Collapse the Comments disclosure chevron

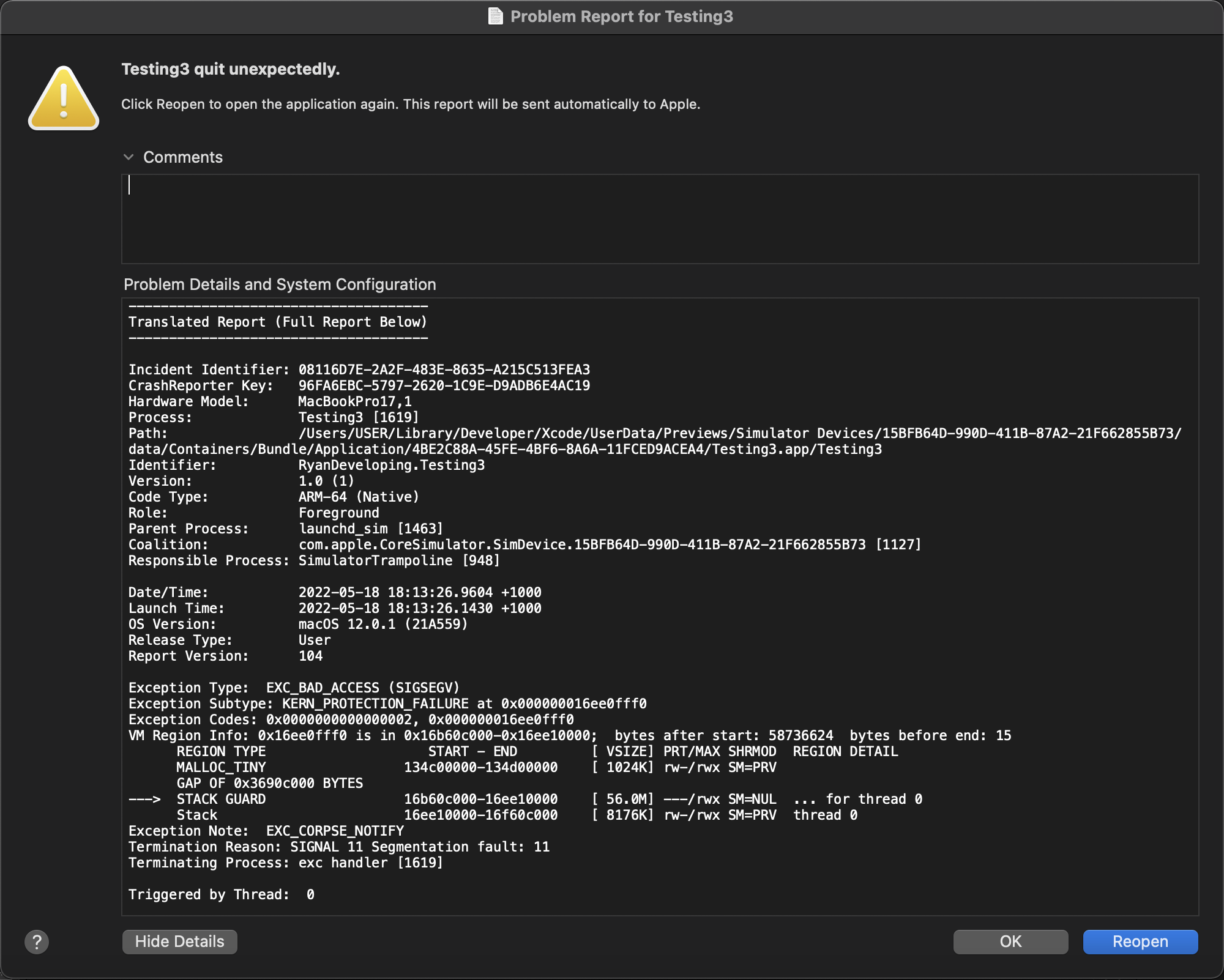129,157
